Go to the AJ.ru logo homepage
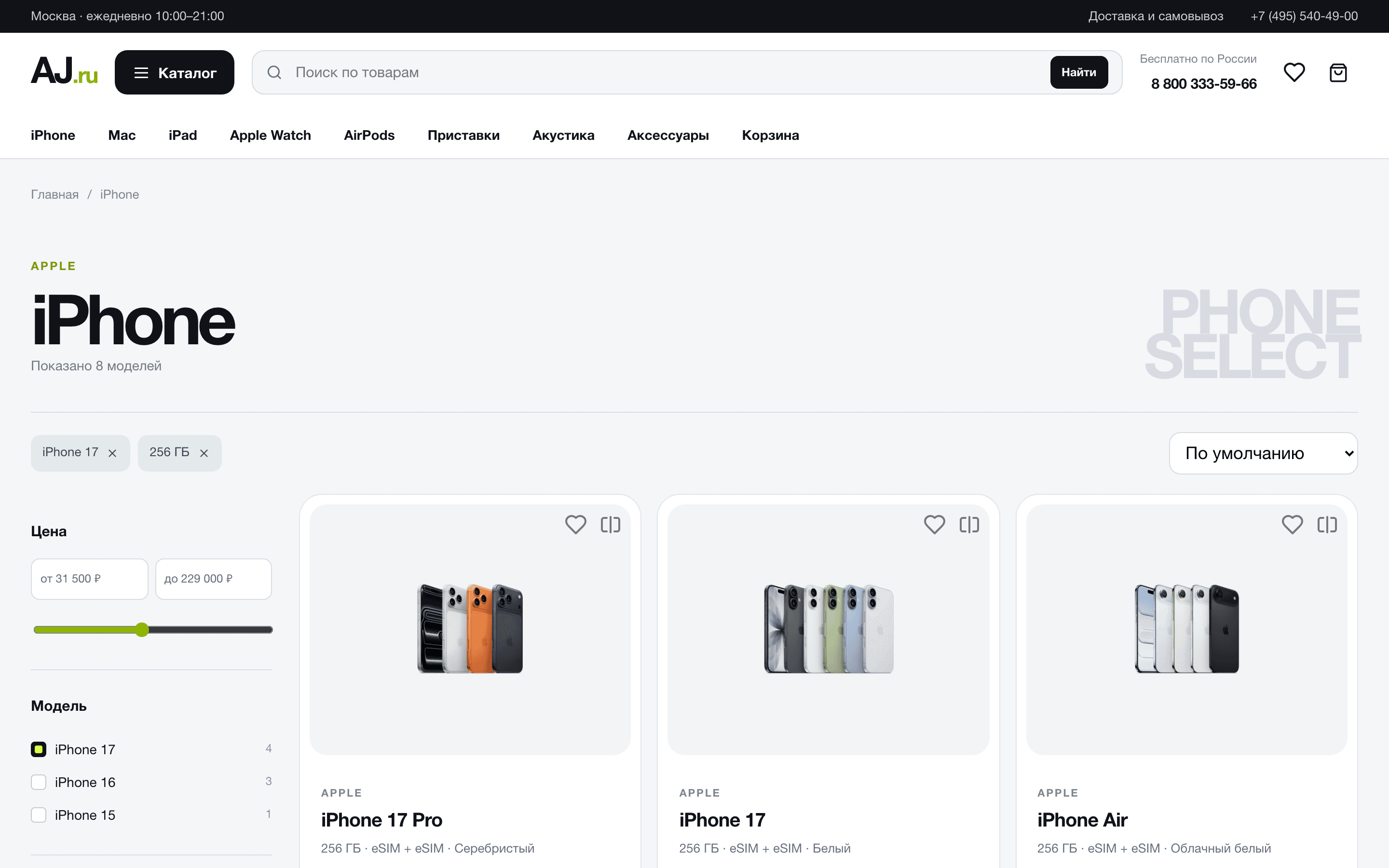Image resolution: width=1389 pixels, height=868 pixels. [64, 71]
